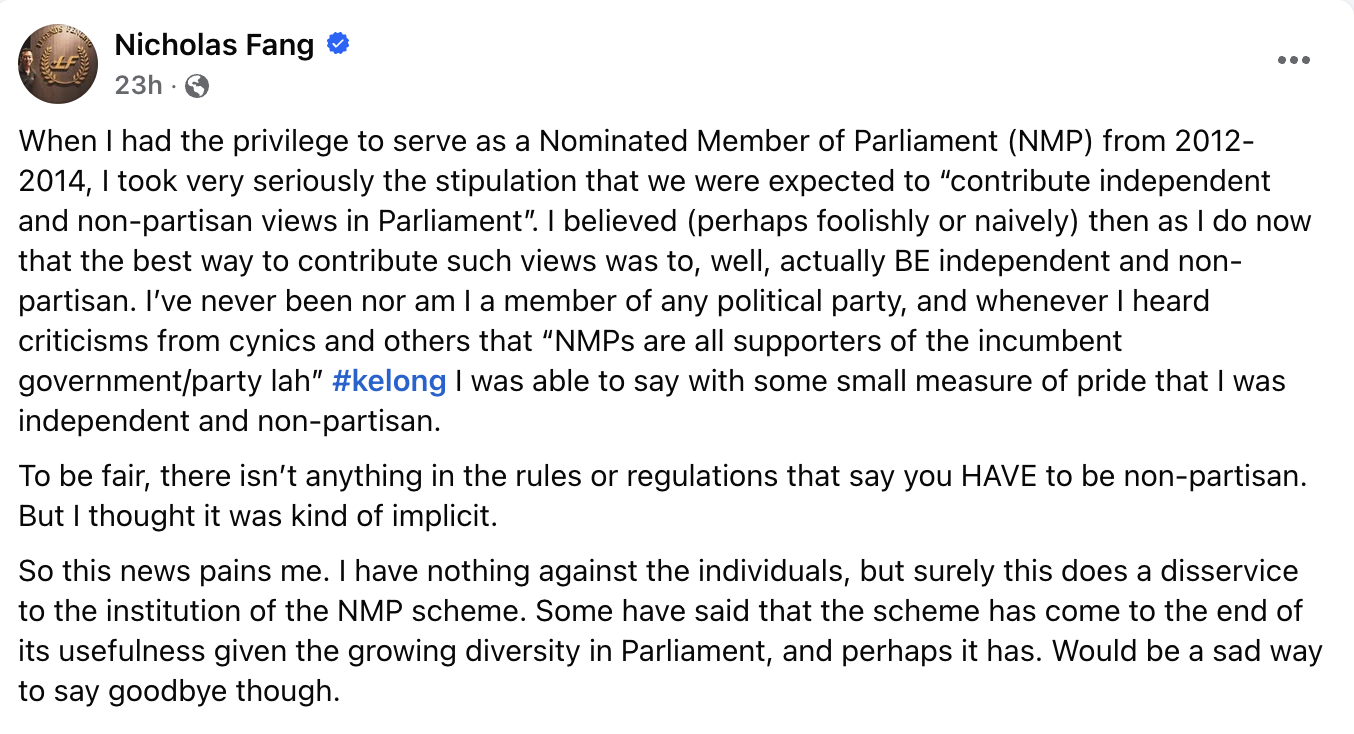
Task: Click the phrase "Would be a sad way"
Action: tap(1188, 651)
